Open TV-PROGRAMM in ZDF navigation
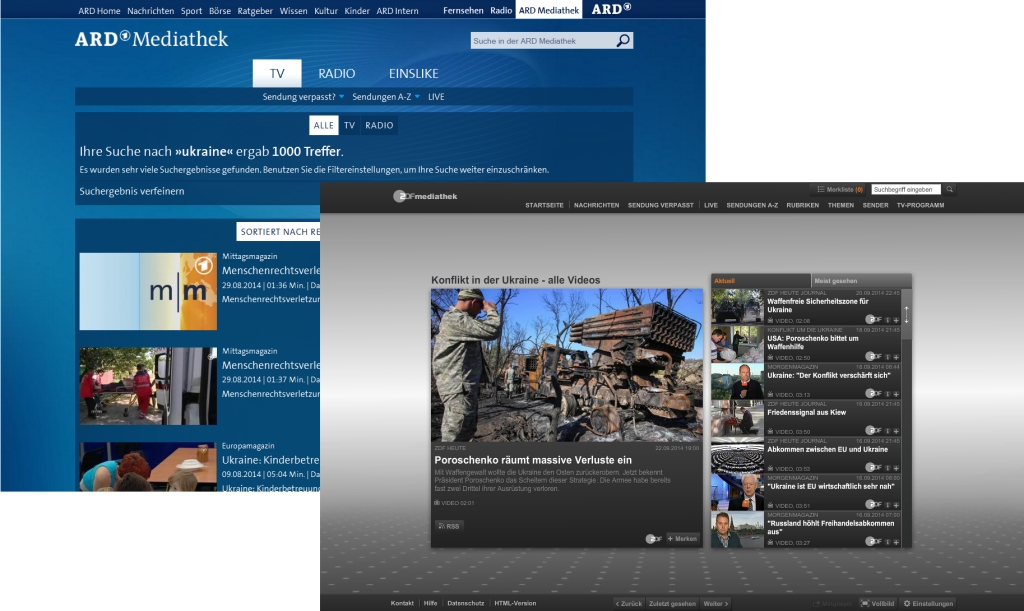This screenshot has height=611, width=1024. [x=920, y=205]
